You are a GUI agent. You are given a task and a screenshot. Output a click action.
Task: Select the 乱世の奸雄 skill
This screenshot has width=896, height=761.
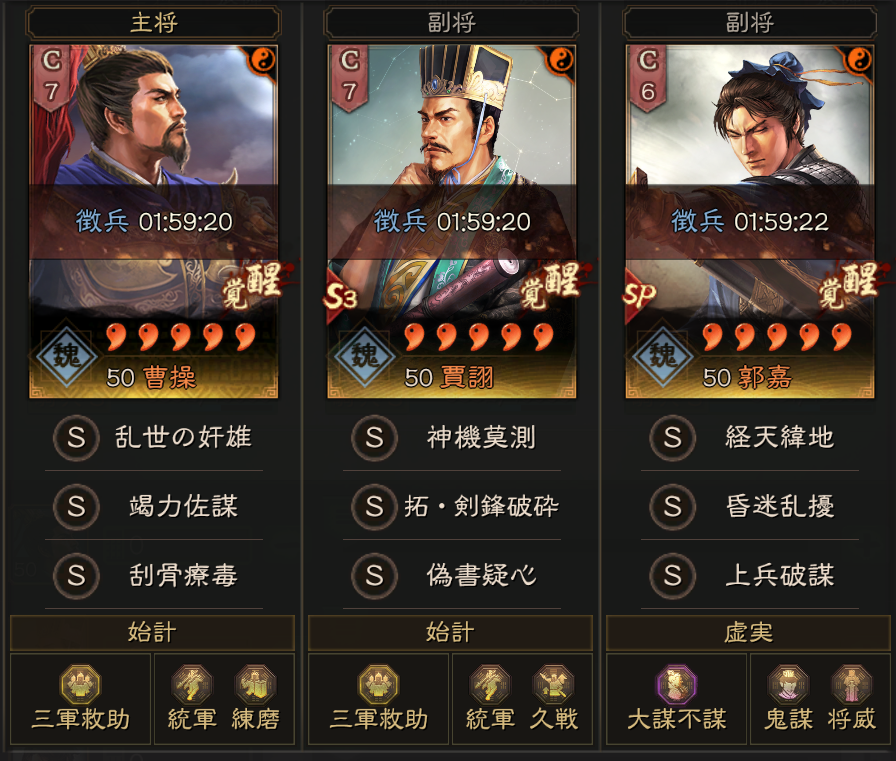coord(154,438)
